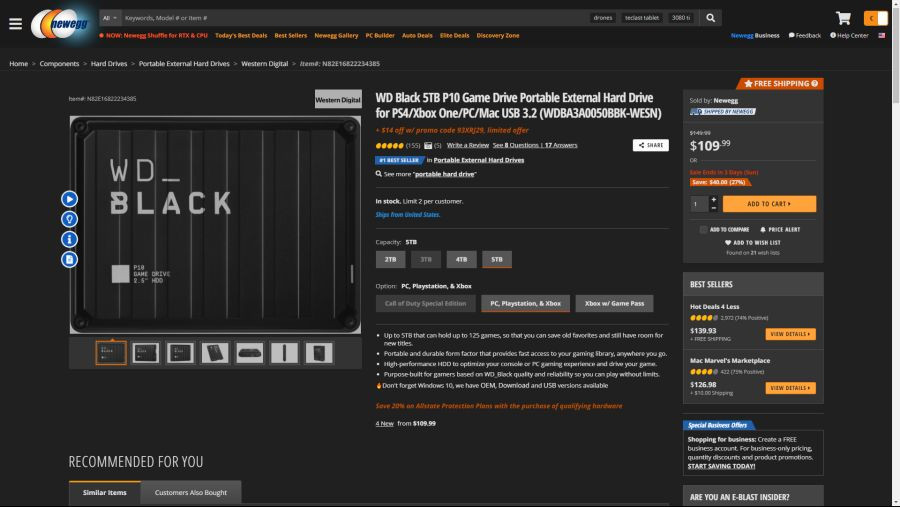Set a Price Alert
Screen dimensions: 900x507
click(x=779, y=230)
